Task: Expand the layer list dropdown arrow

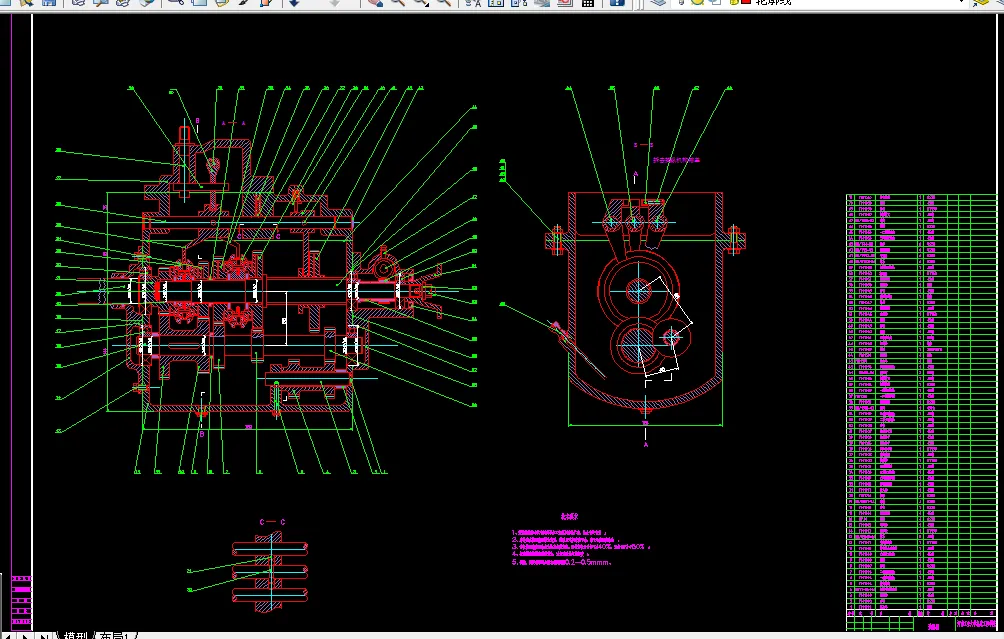Action: tap(963, 3)
